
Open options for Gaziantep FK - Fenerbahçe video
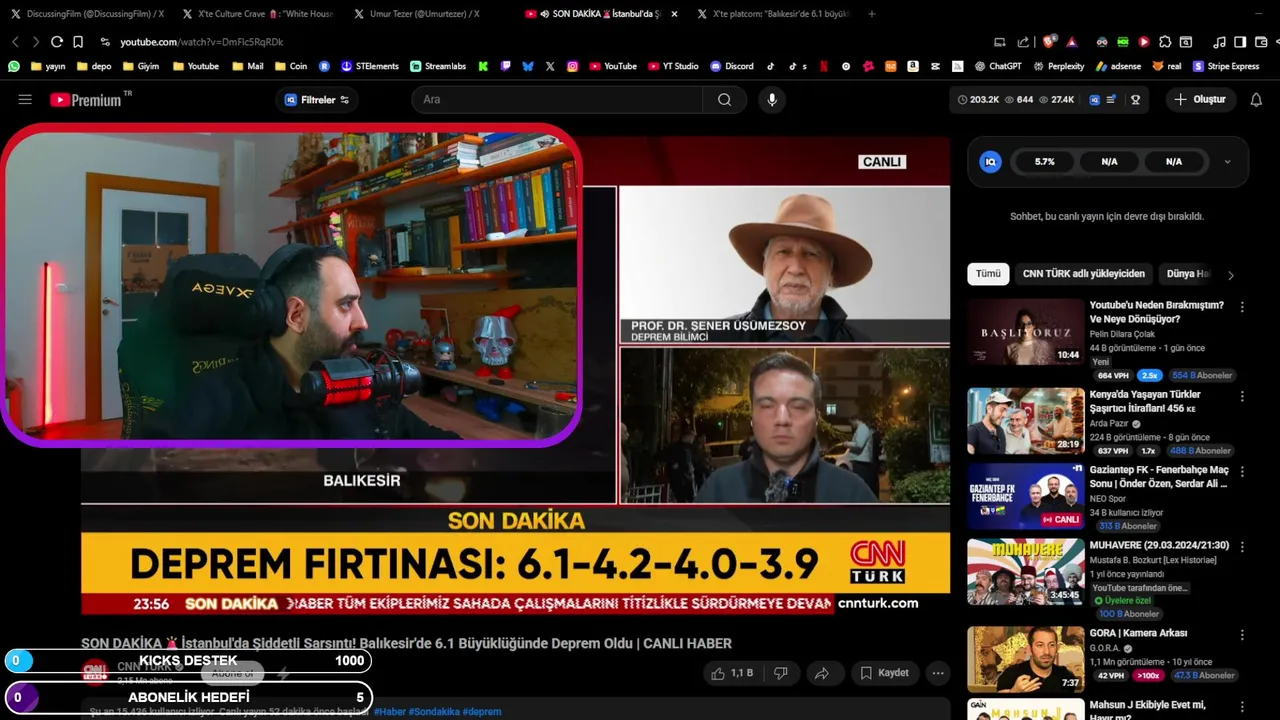tap(1242, 471)
